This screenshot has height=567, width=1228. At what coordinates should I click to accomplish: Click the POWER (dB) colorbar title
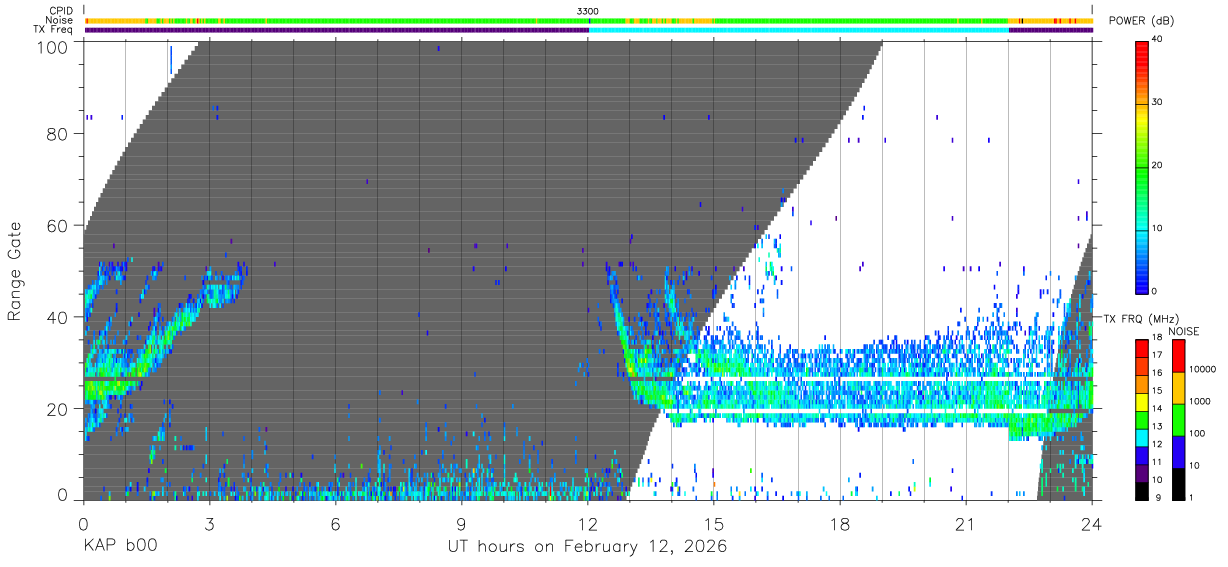pos(1142,21)
